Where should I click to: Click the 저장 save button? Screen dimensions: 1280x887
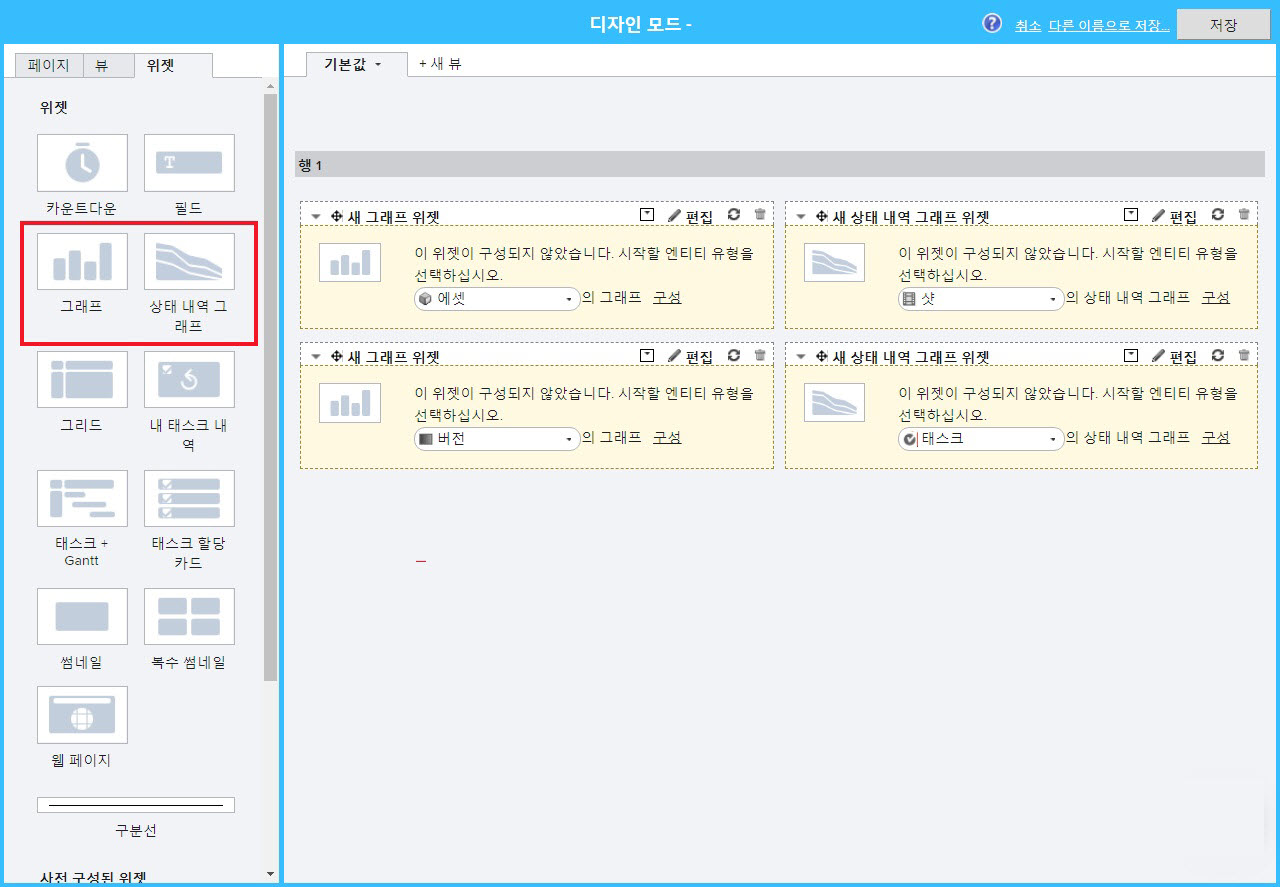[x=1223, y=25]
